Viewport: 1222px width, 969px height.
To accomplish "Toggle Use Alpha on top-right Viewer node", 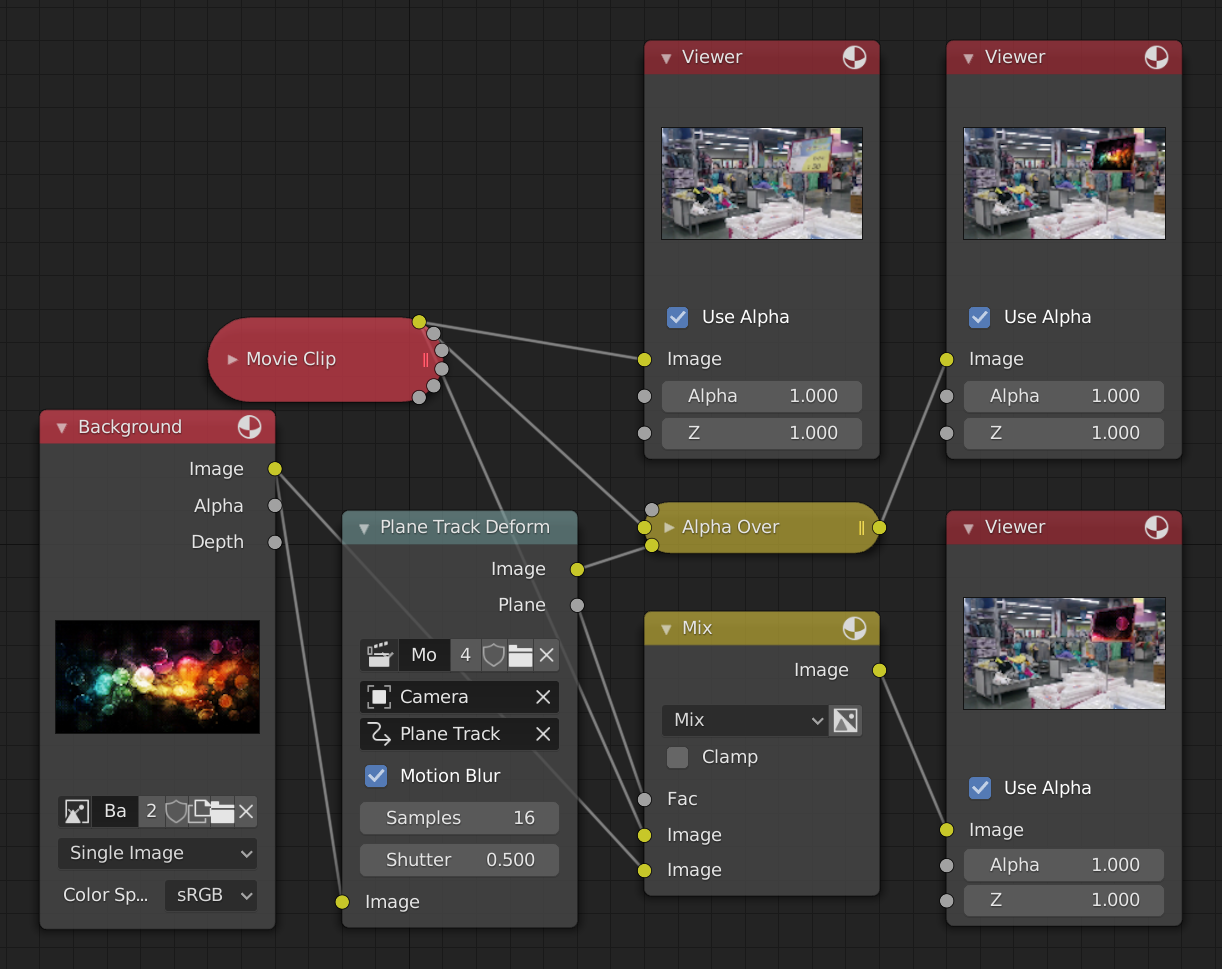I will tap(980, 317).
